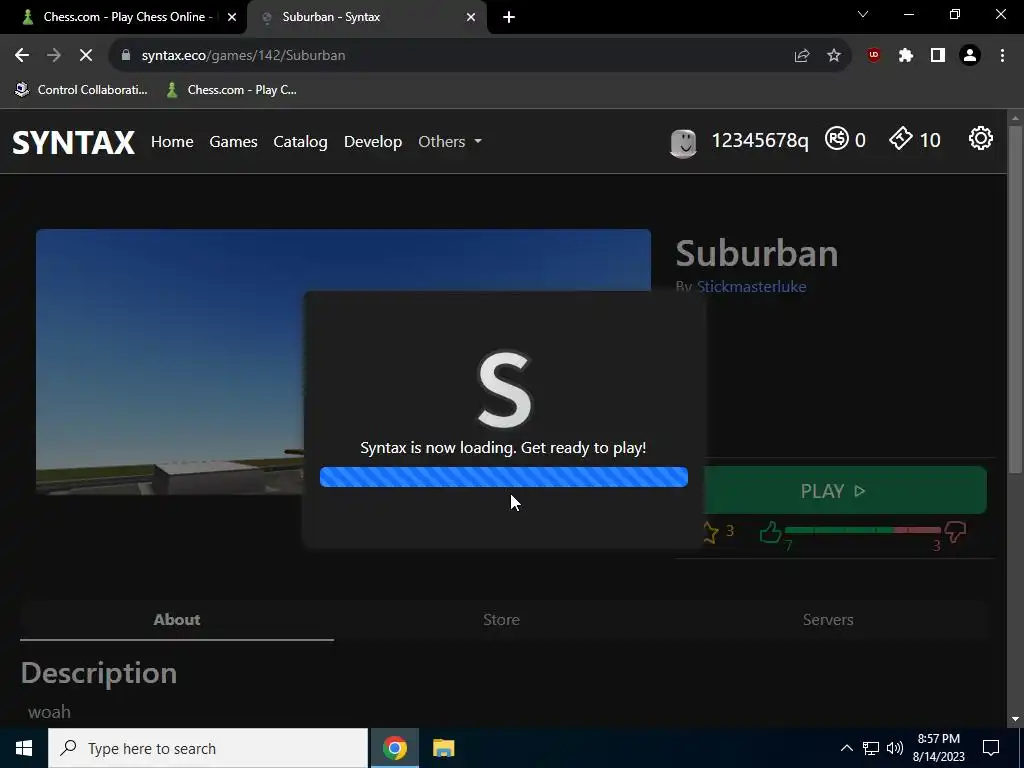
Task: Open File Explorer from taskbar
Action: point(443,748)
